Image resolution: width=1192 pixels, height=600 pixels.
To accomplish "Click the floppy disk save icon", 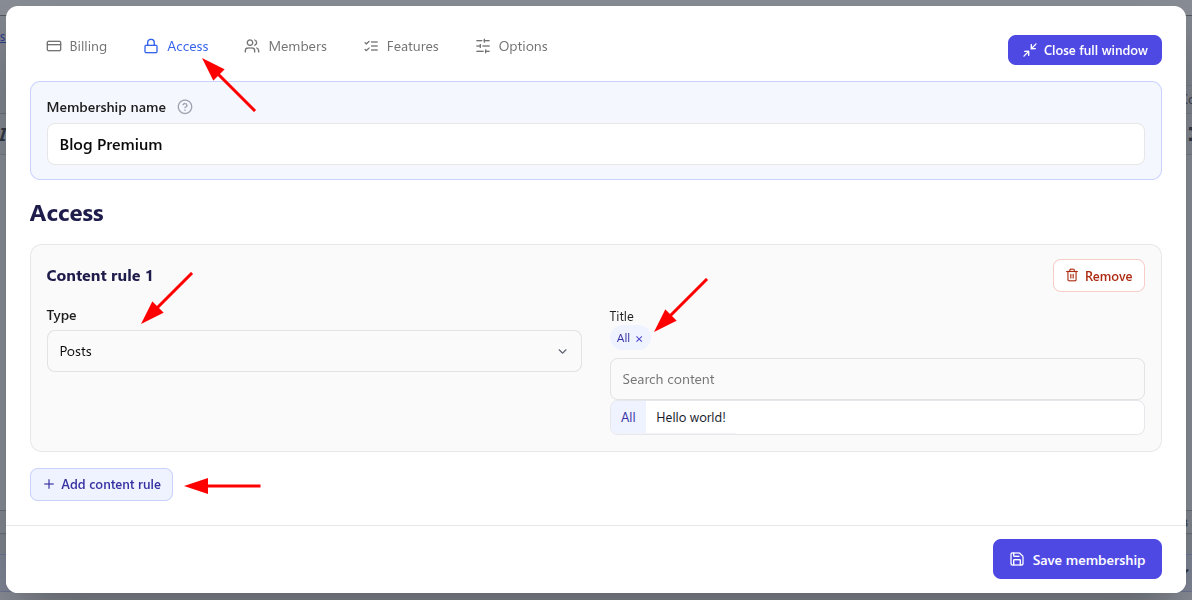I will point(1016,559).
